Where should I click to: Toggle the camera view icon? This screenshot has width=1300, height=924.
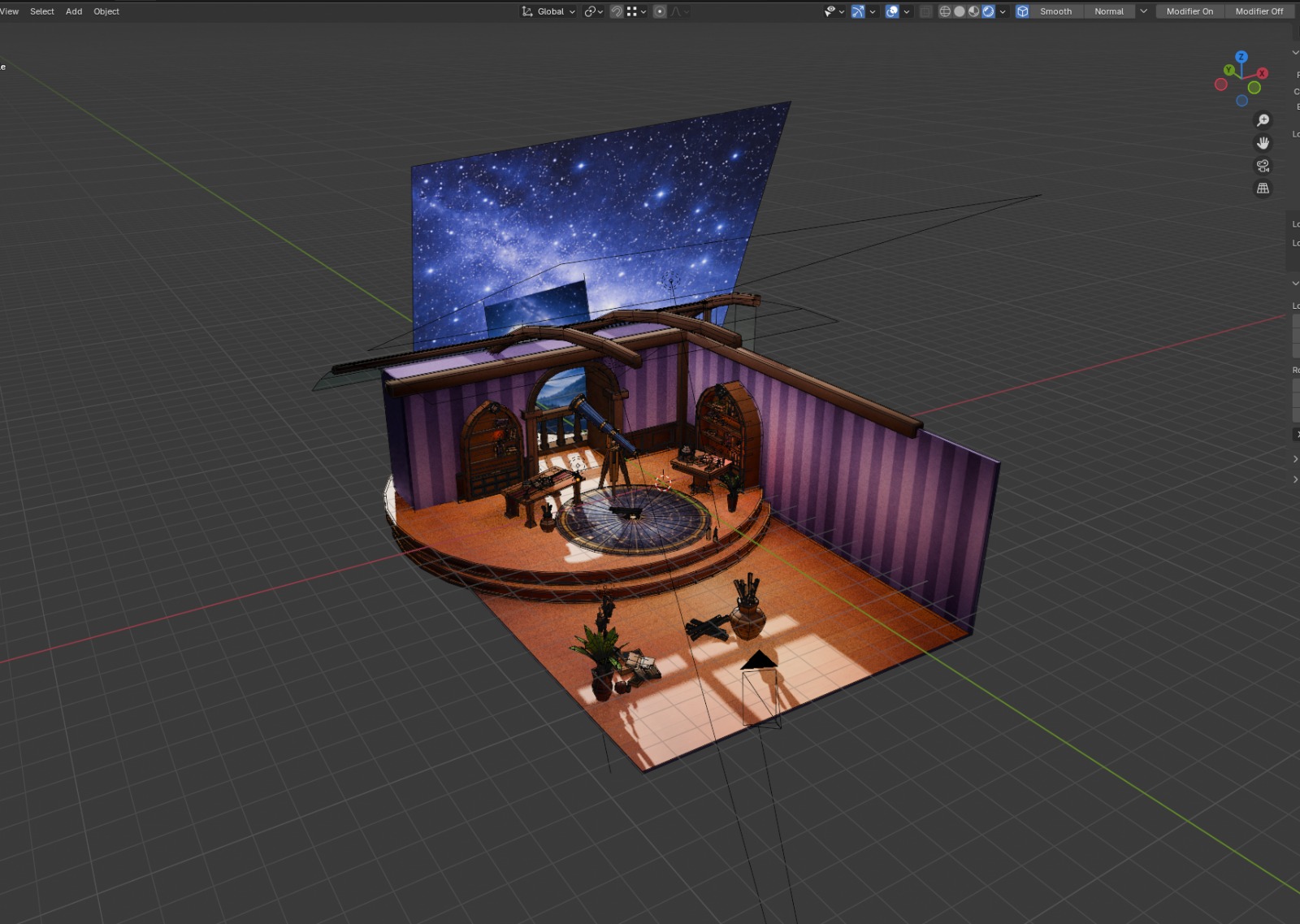[x=1263, y=166]
